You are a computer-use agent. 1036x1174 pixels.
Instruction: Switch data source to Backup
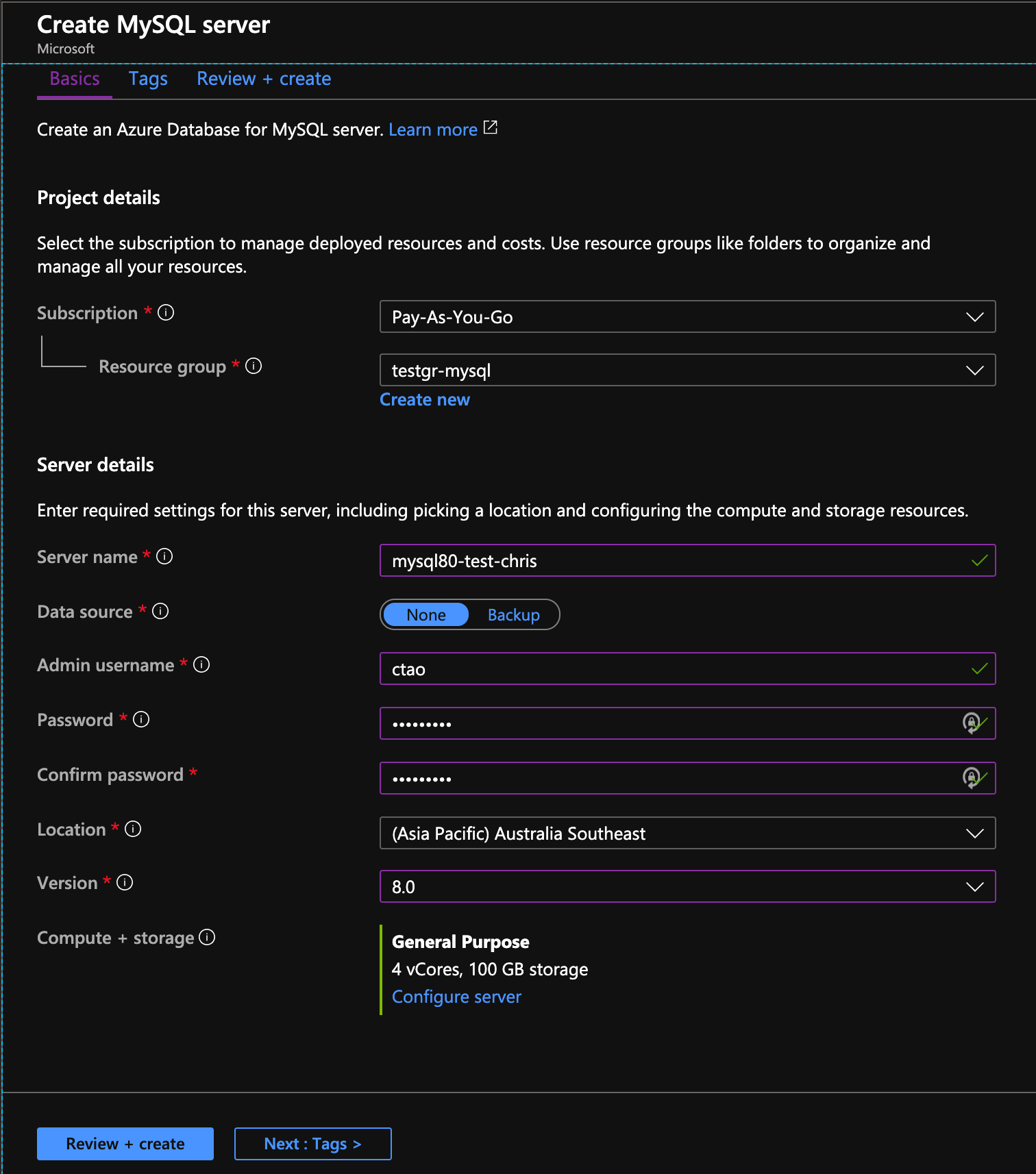(513, 615)
